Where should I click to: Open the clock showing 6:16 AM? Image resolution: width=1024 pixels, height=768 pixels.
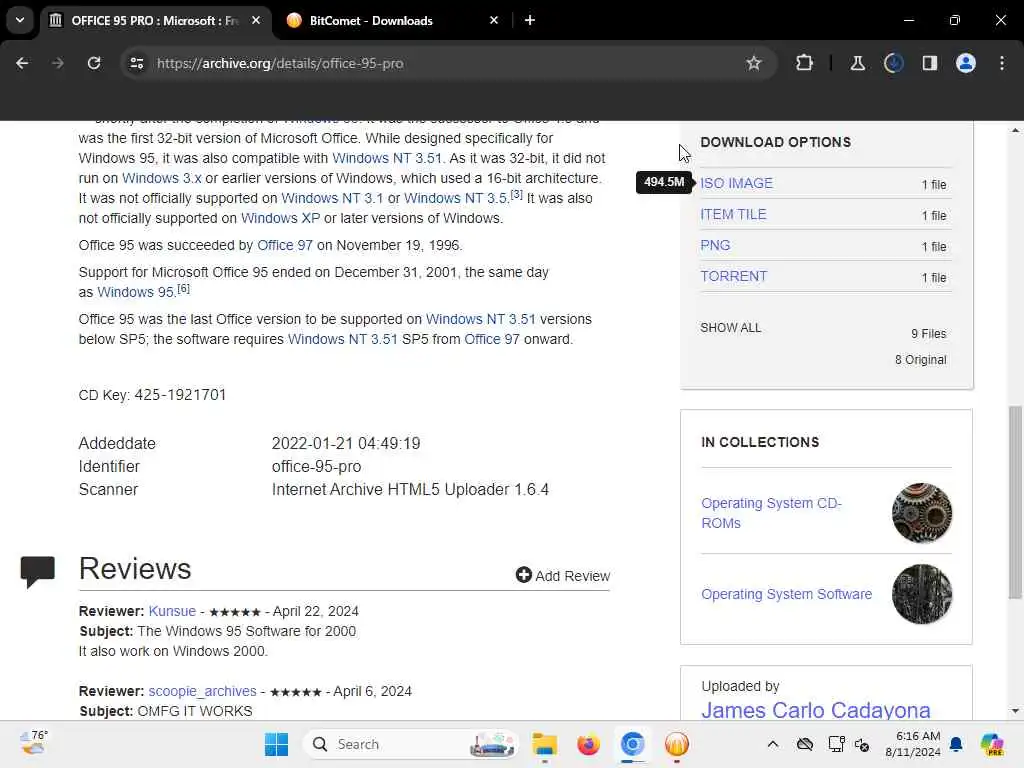pos(912,744)
